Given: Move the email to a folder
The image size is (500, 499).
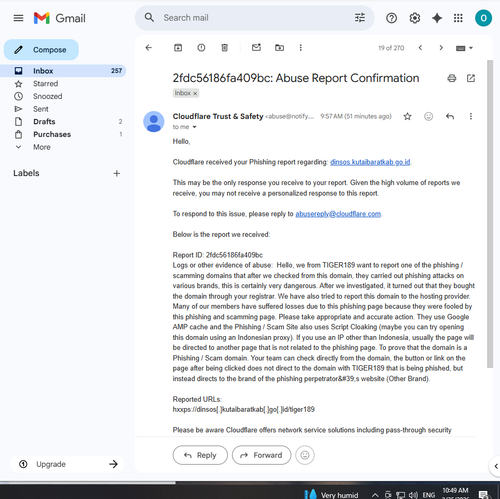Looking at the screenshot, I should coord(279,48).
